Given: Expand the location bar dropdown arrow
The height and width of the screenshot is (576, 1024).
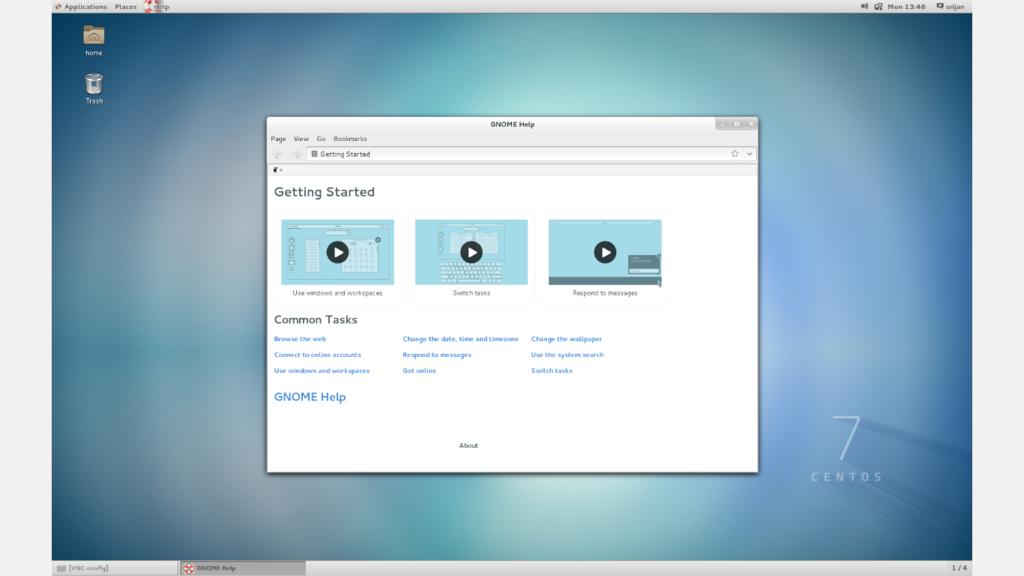Looking at the screenshot, I should (x=749, y=154).
